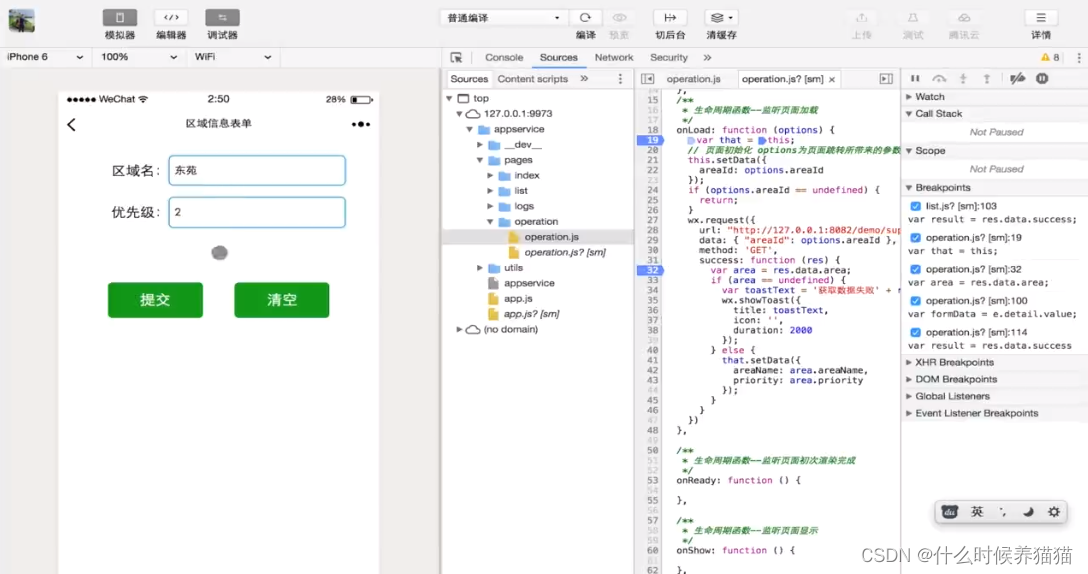Click the IME settings gear icon

click(1054, 512)
